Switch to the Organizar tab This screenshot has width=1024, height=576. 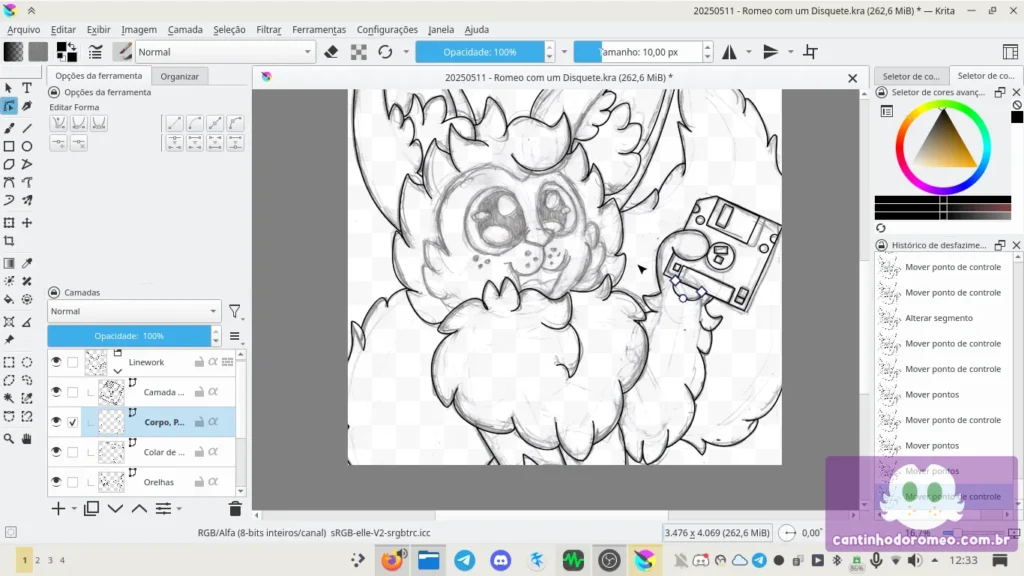[x=180, y=76]
